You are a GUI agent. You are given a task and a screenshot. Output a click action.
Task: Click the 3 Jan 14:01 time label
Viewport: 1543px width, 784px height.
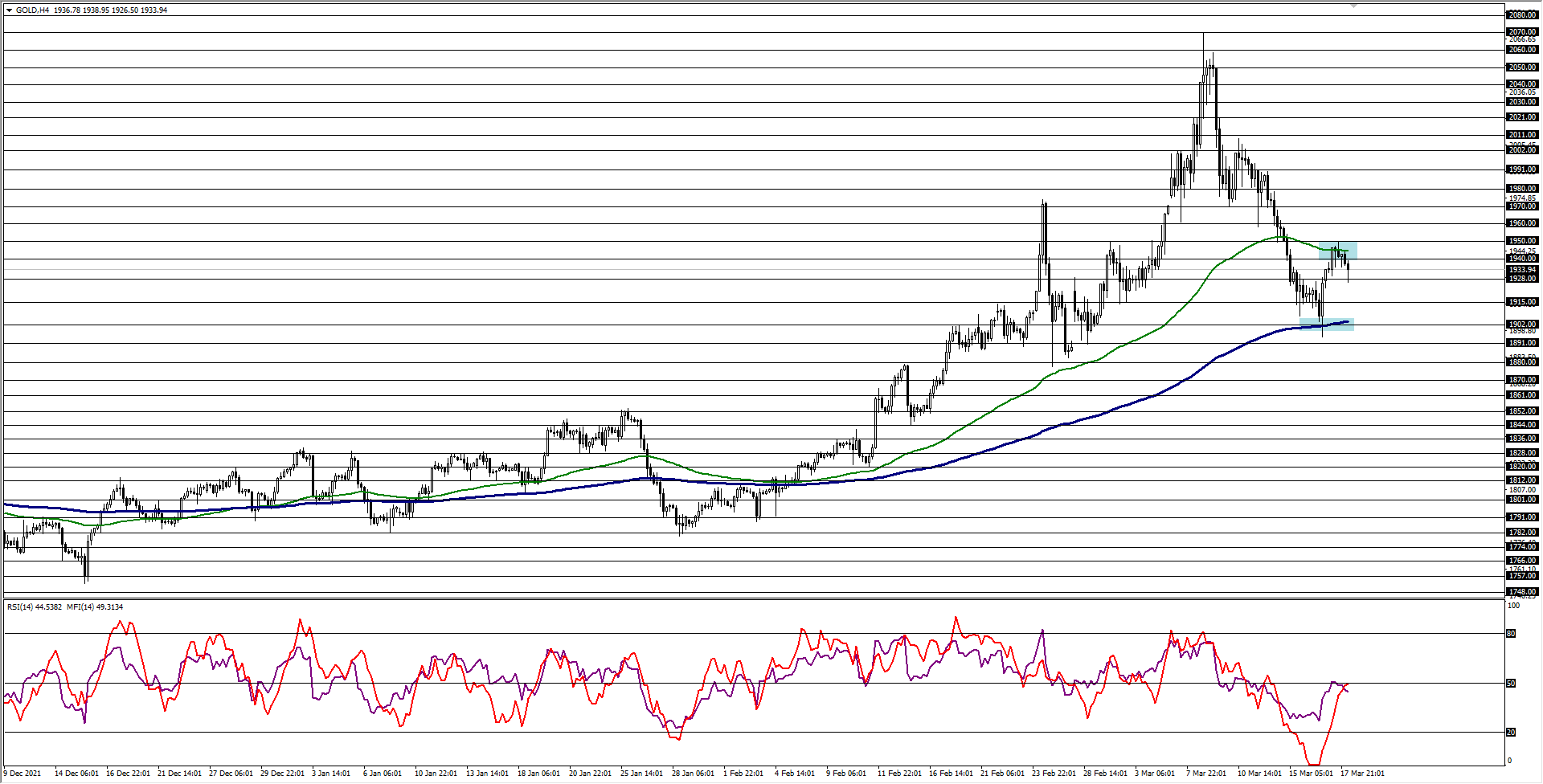pos(331,774)
